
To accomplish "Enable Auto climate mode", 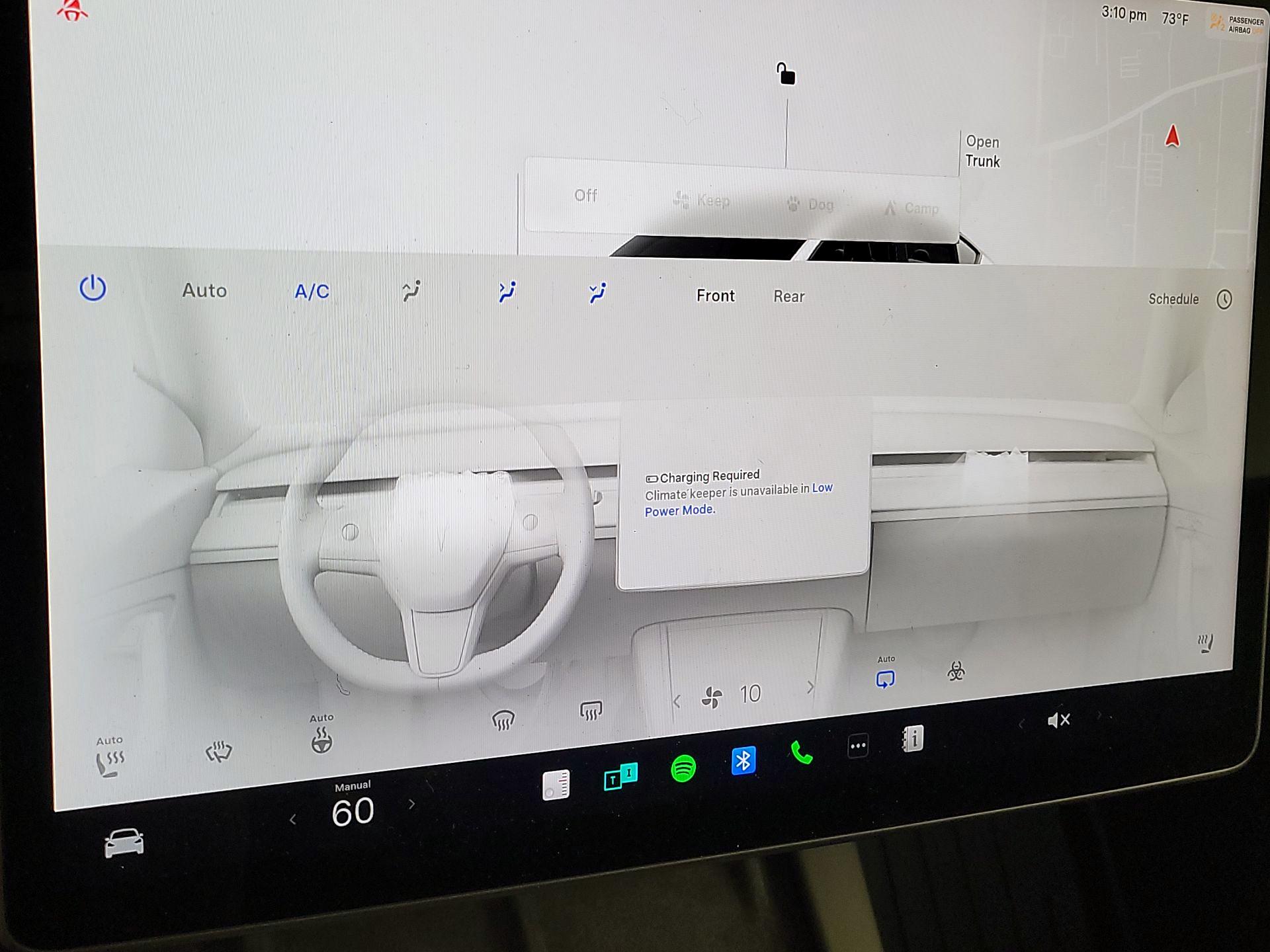I will tap(204, 291).
